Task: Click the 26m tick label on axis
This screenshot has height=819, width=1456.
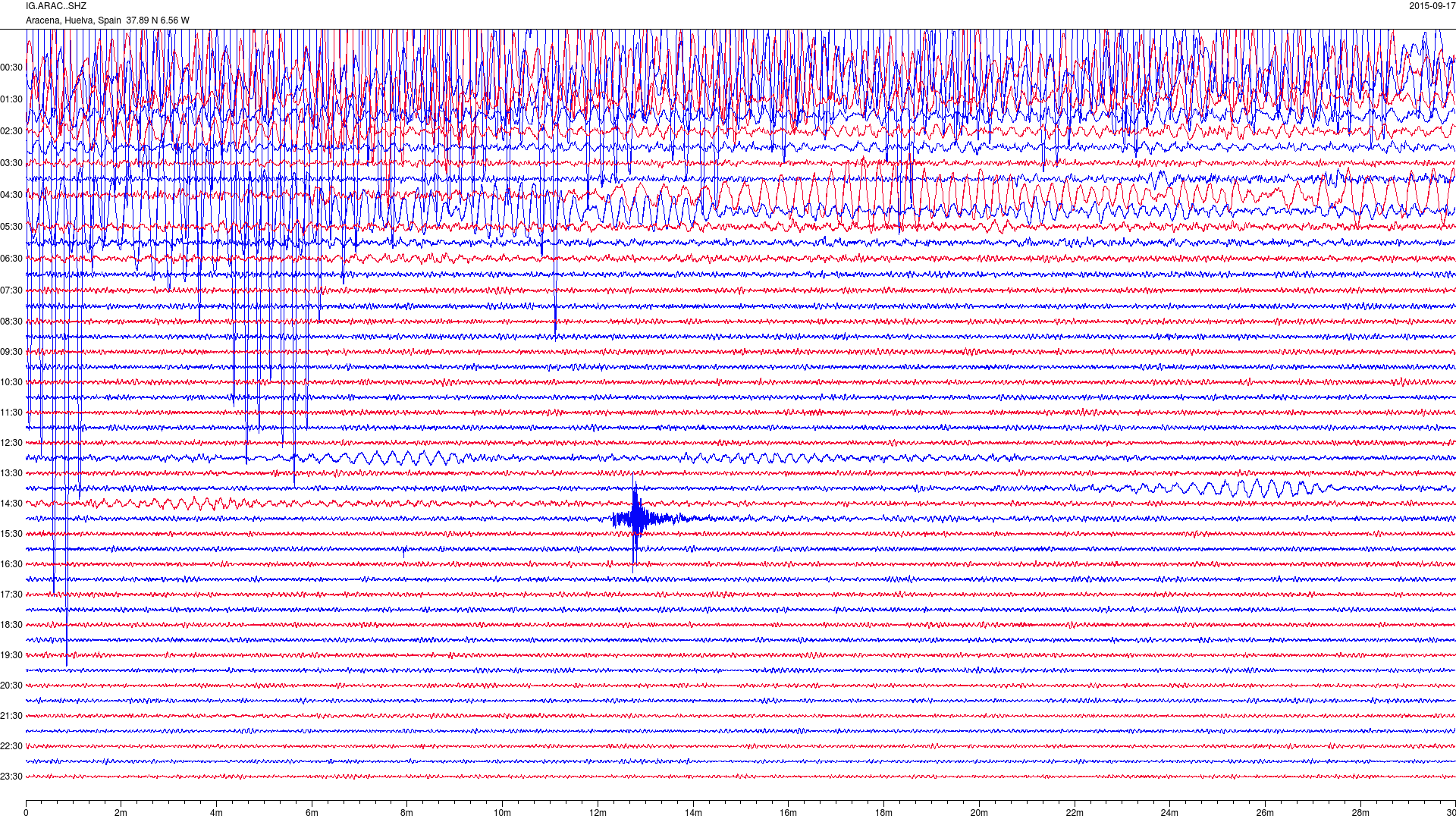Action: 1265,813
